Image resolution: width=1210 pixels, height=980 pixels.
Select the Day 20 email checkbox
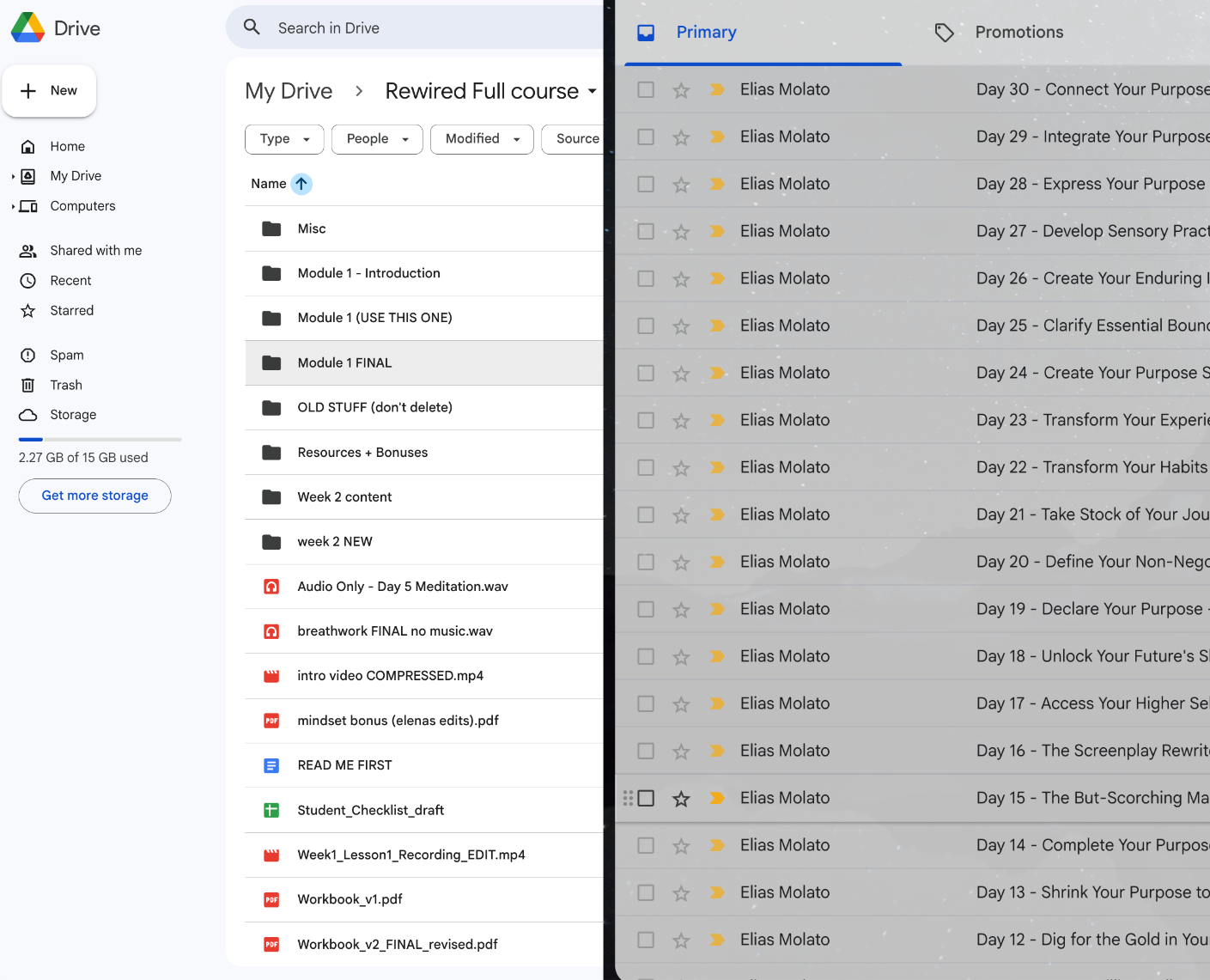coord(646,562)
